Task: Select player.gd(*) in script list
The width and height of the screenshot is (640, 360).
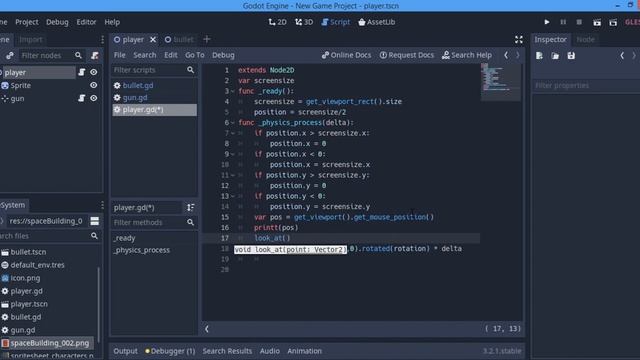Action: pos(154,110)
